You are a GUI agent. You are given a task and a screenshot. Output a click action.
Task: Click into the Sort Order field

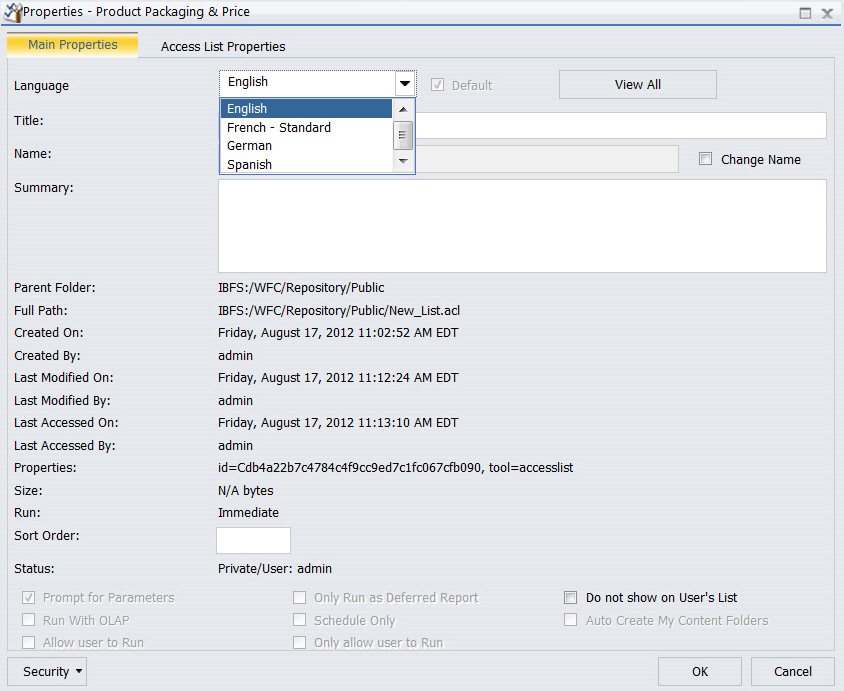253,540
